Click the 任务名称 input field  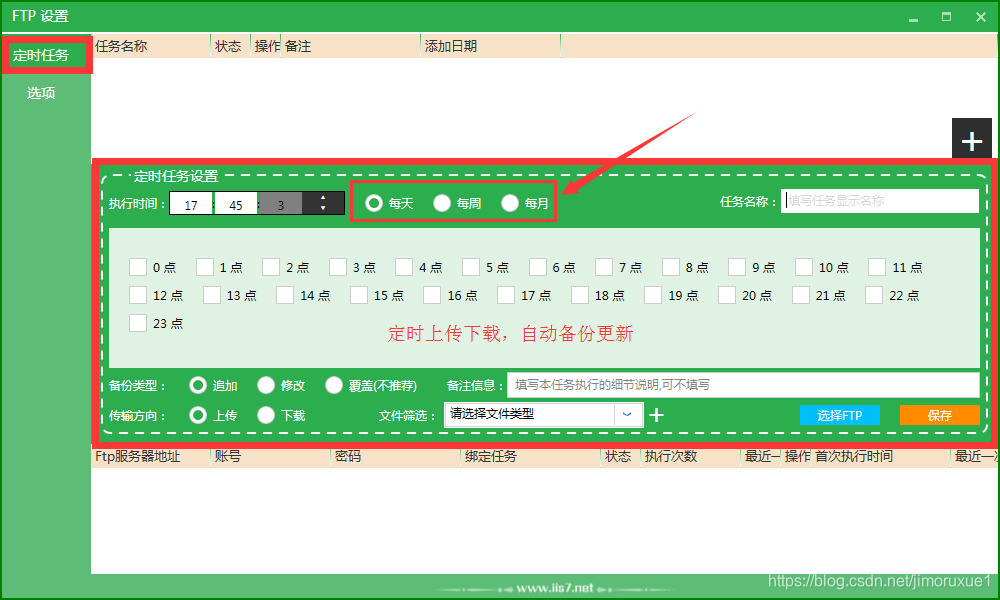point(880,201)
